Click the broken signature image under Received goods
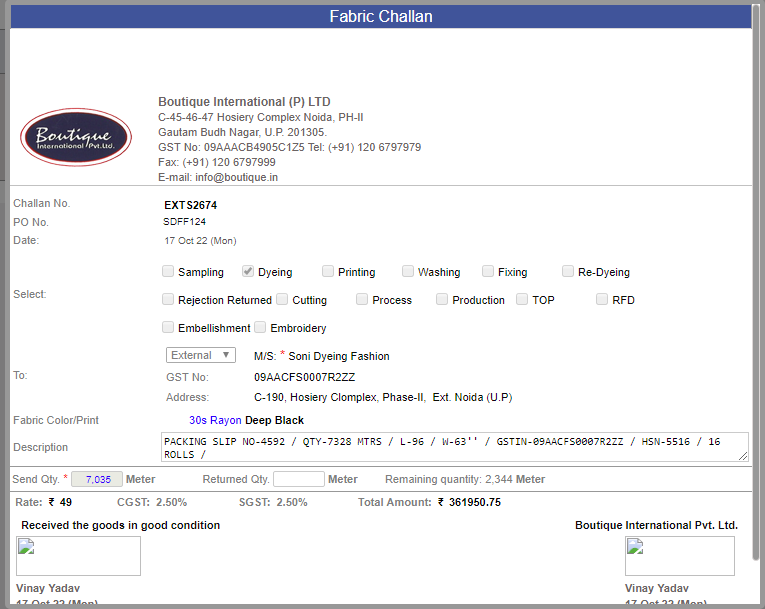The width and height of the screenshot is (765, 609). point(78,556)
